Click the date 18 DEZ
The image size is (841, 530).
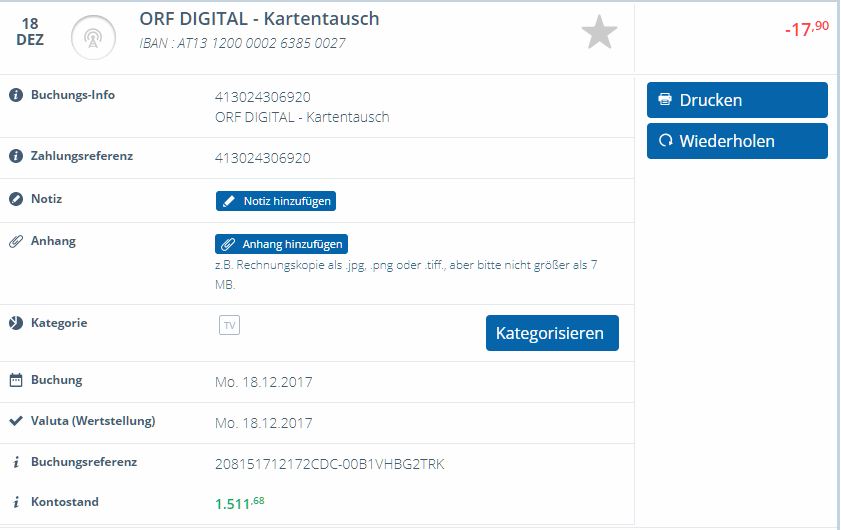point(30,32)
